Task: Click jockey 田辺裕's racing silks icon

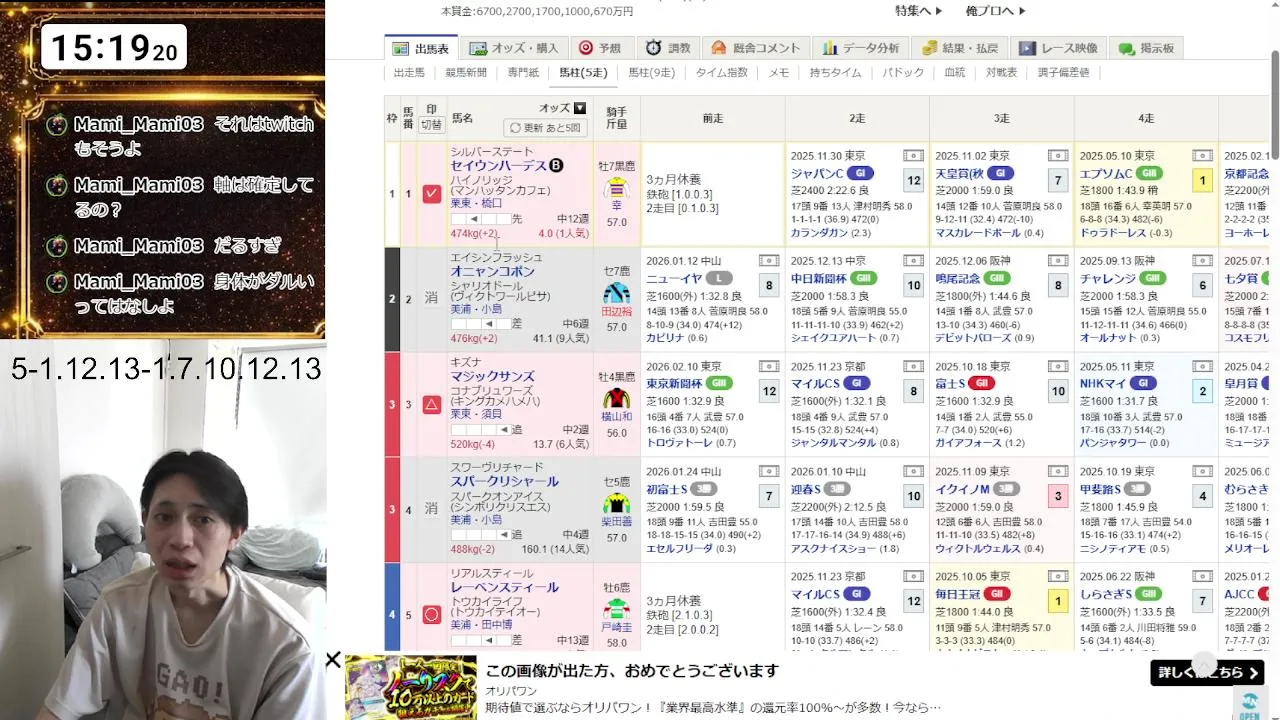Action: (x=617, y=293)
